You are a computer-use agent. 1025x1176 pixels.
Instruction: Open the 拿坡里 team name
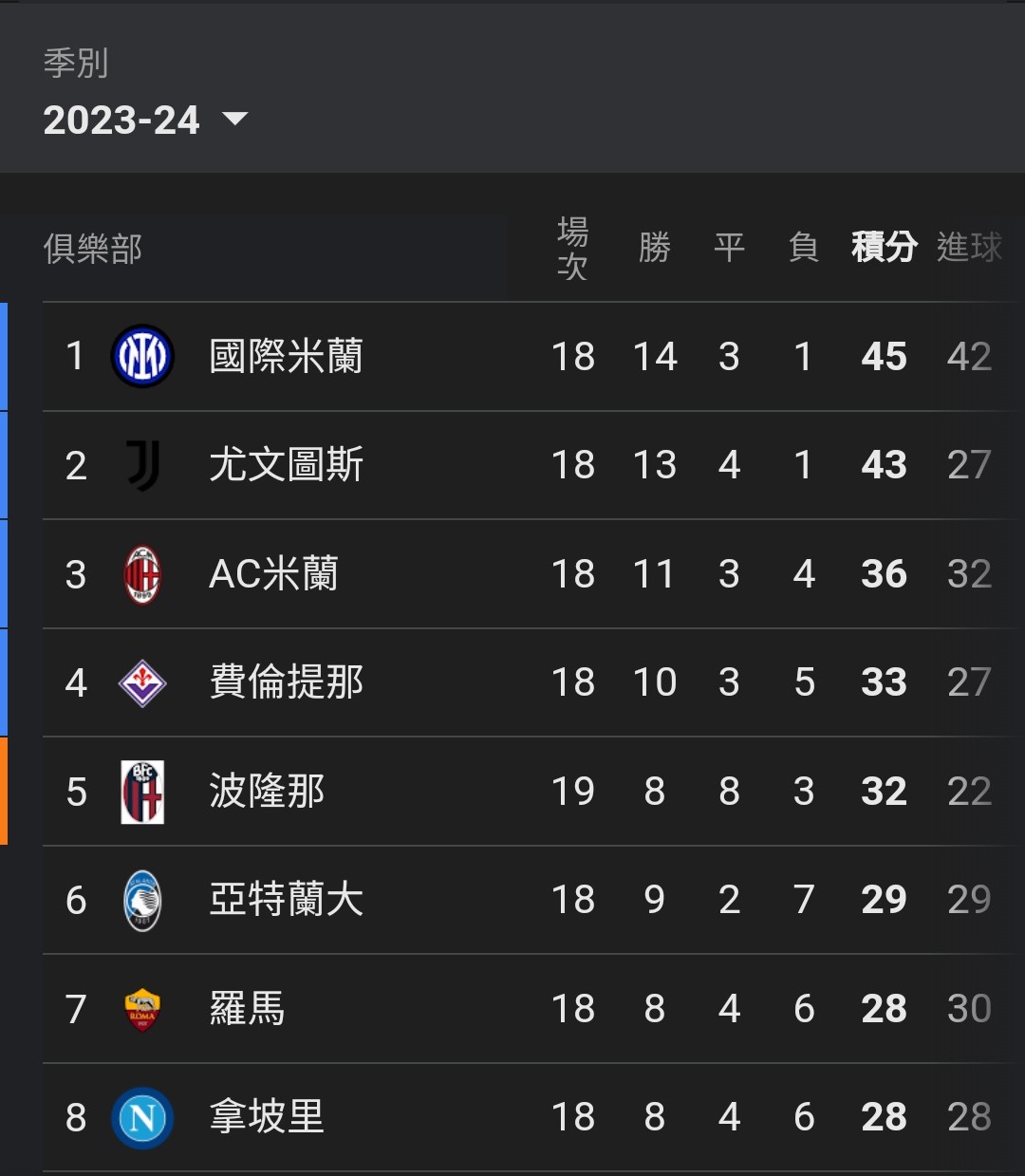coord(267,1117)
